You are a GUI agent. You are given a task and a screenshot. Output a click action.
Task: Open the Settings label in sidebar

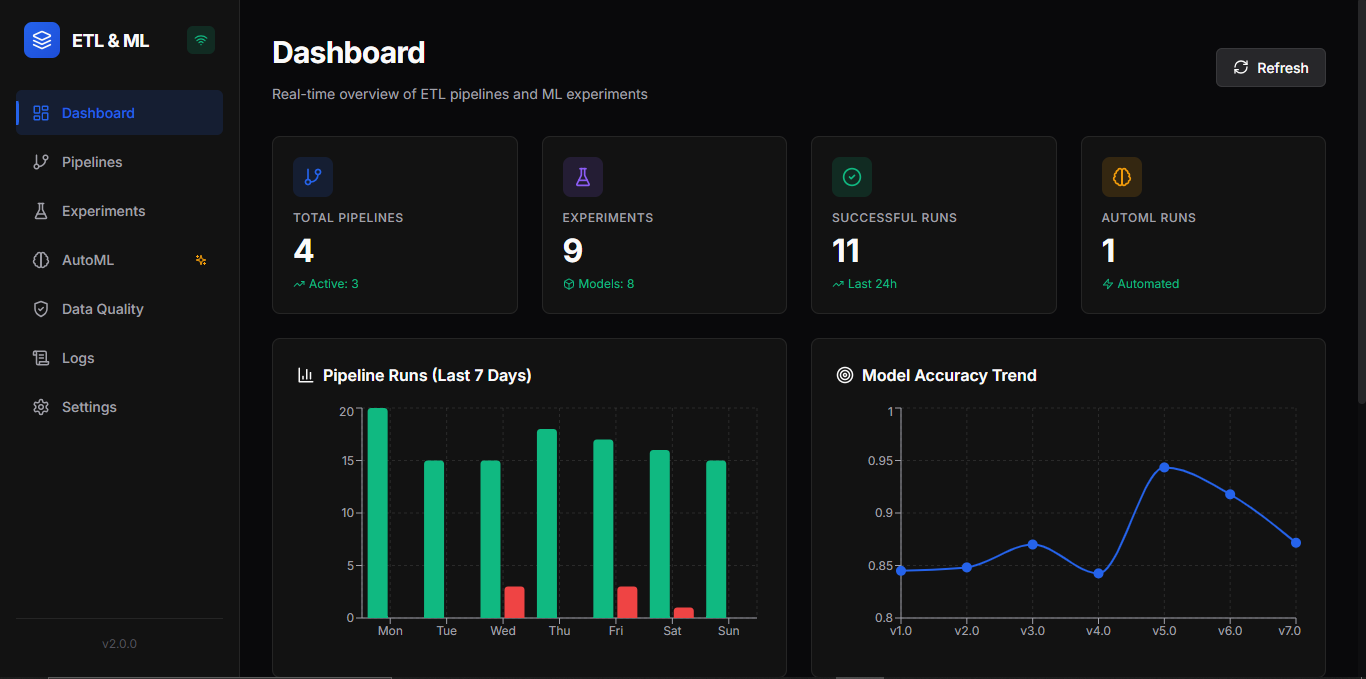pyautogui.click(x=89, y=407)
